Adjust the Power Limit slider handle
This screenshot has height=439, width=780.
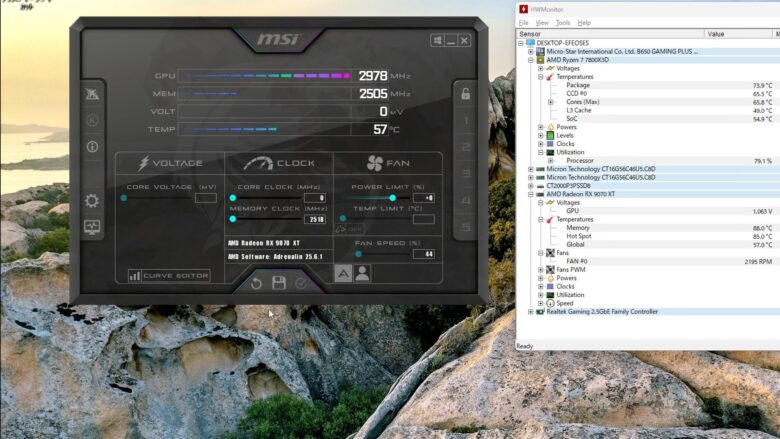coord(392,198)
